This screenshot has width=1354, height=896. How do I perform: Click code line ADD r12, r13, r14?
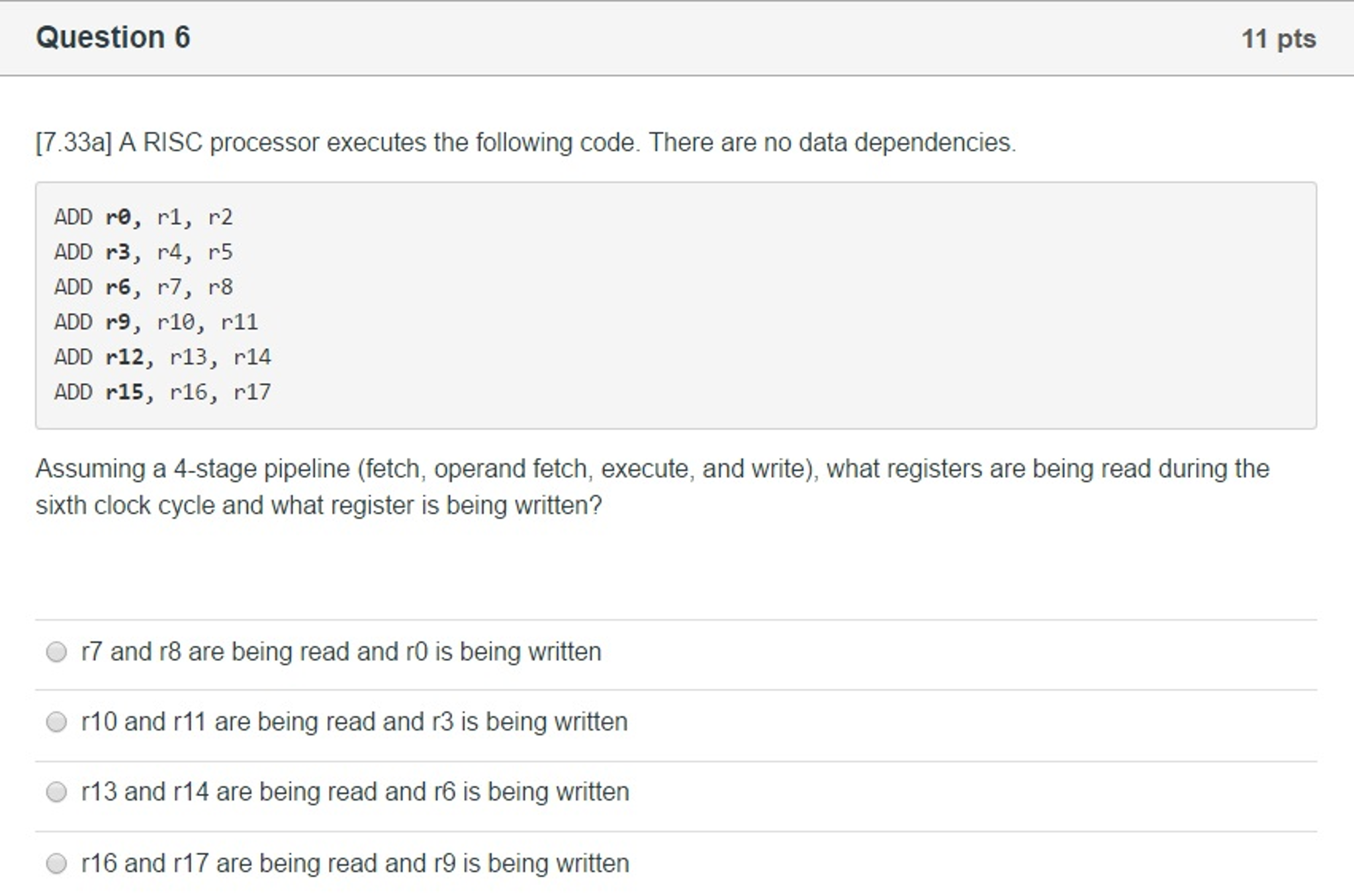pos(163,357)
